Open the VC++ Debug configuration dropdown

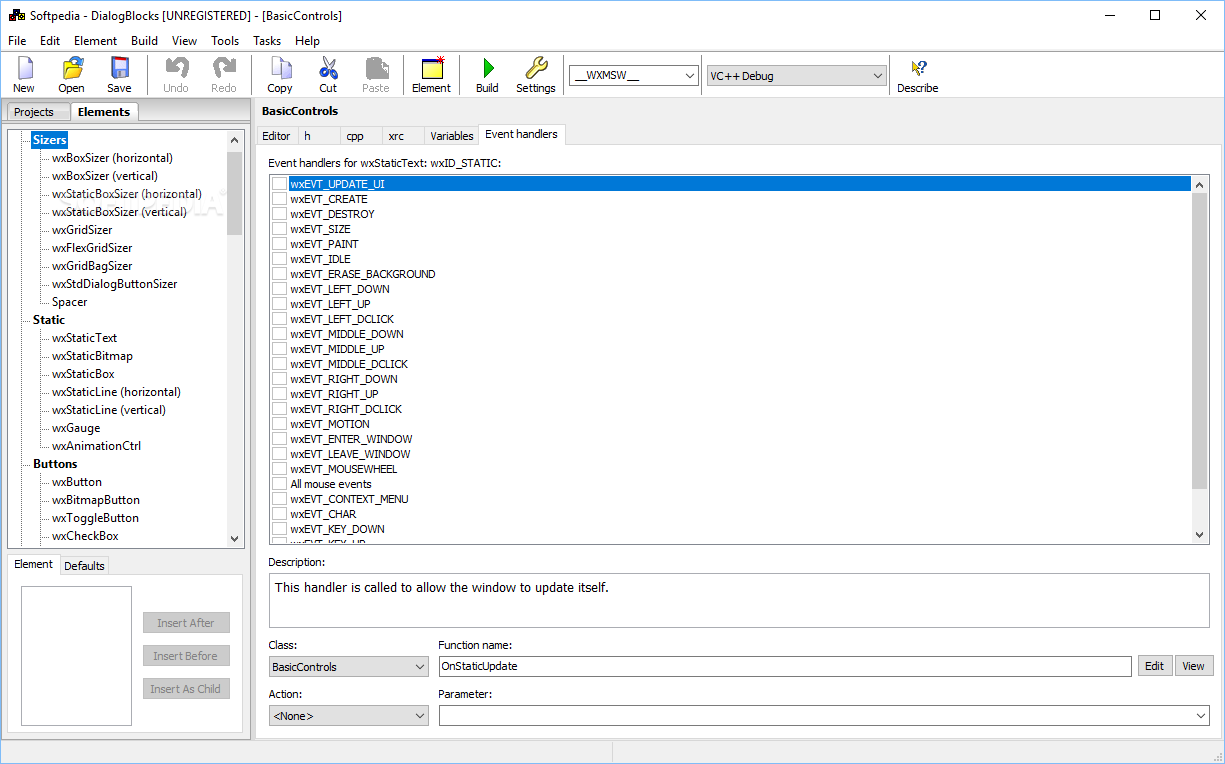(x=797, y=76)
